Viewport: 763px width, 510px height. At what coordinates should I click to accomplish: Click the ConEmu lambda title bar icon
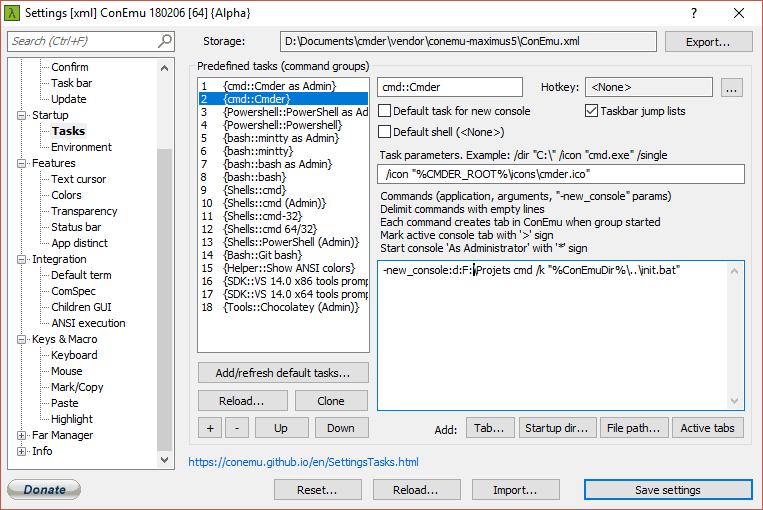click(12, 13)
